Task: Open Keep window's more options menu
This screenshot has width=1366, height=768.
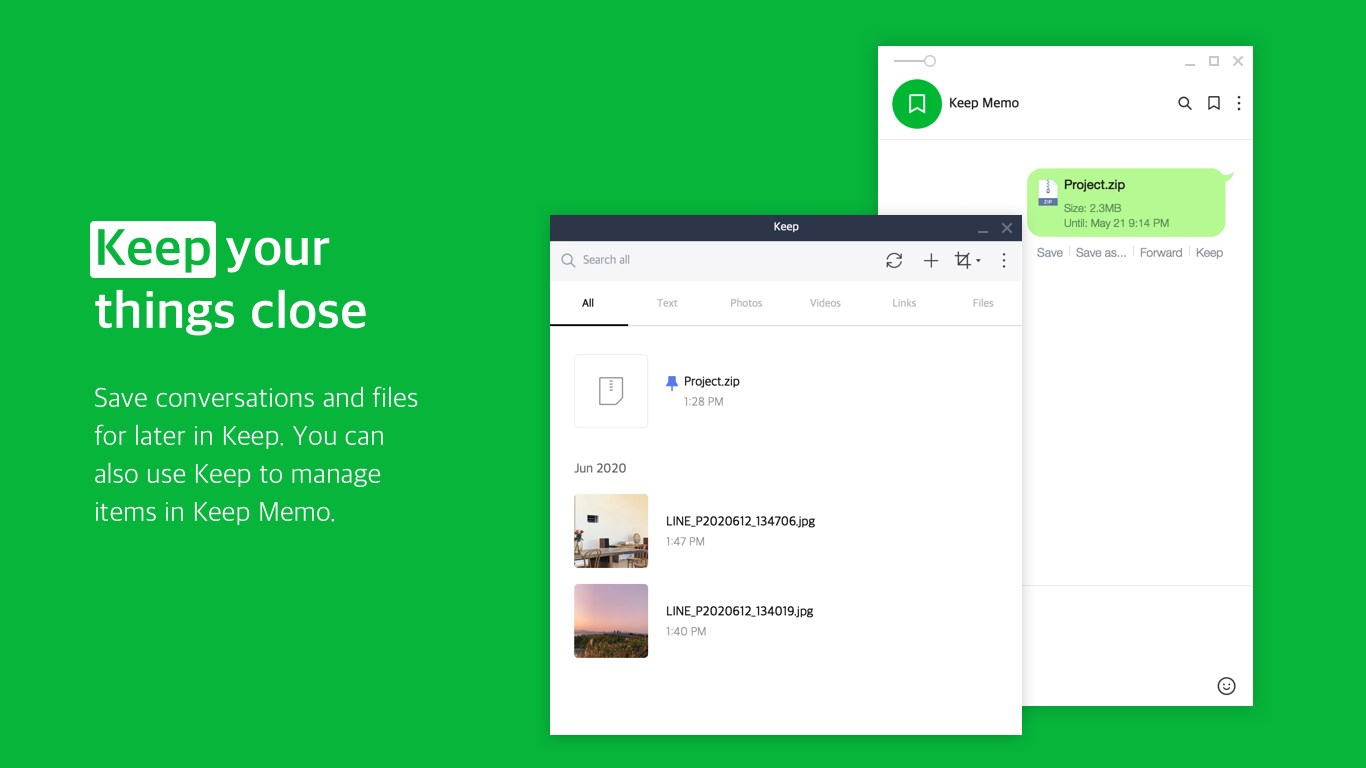Action: point(1004,260)
